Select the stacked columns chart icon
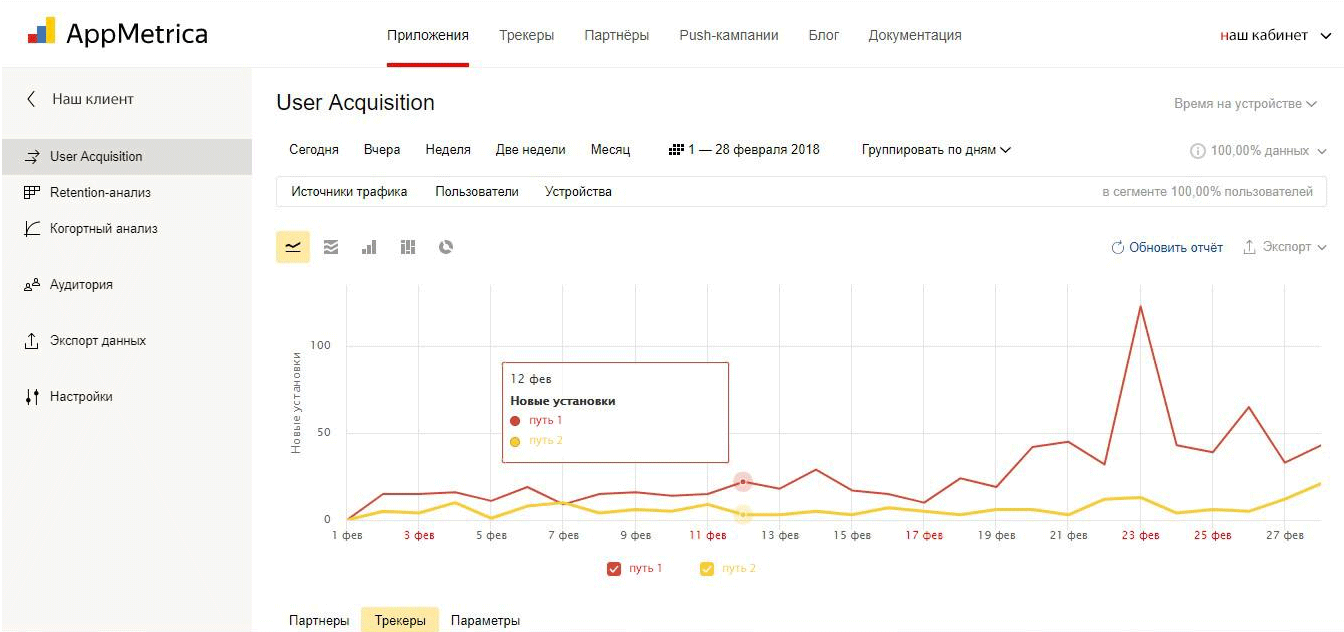Image resolution: width=1344 pixels, height=632 pixels. click(x=408, y=247)
